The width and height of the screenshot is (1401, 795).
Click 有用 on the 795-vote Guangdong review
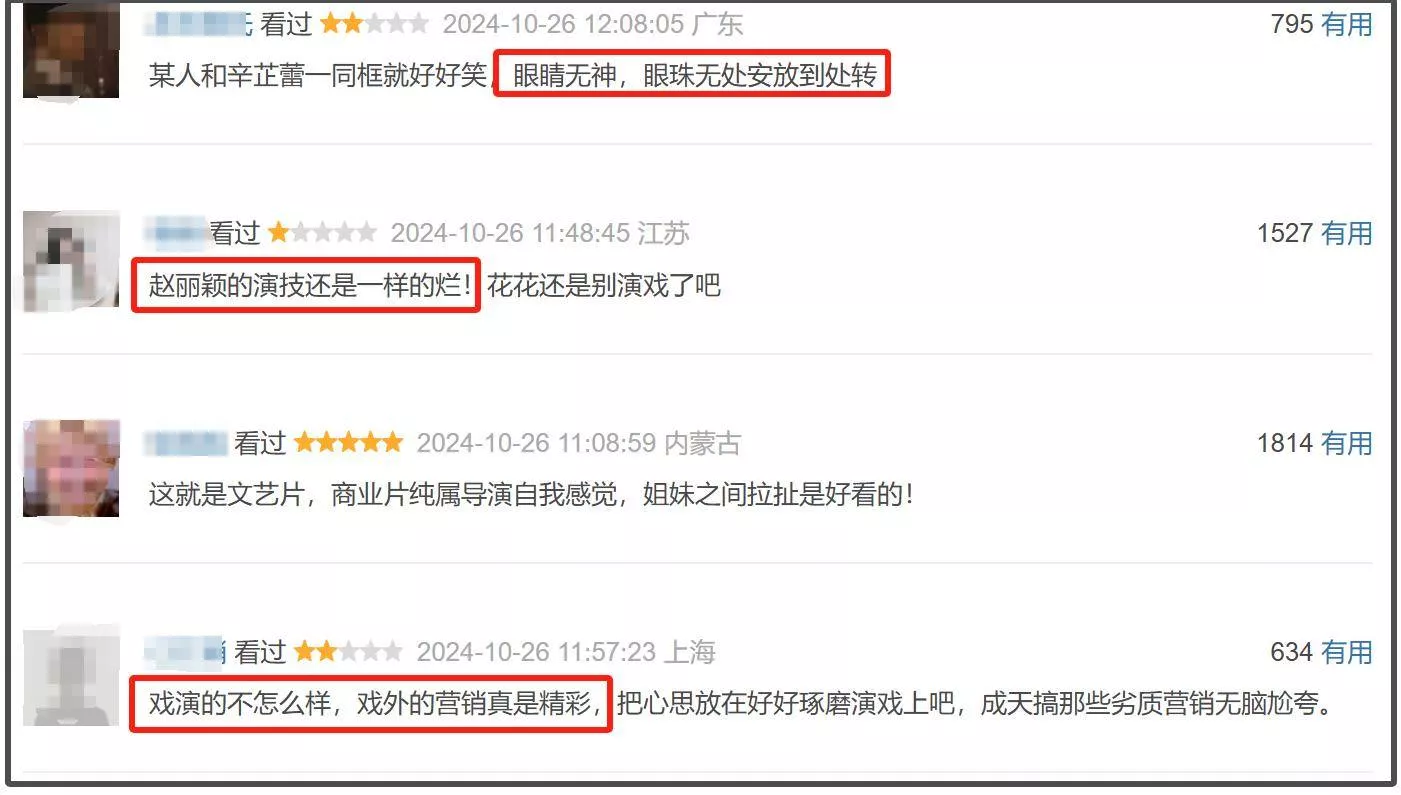pos(1346,24)
